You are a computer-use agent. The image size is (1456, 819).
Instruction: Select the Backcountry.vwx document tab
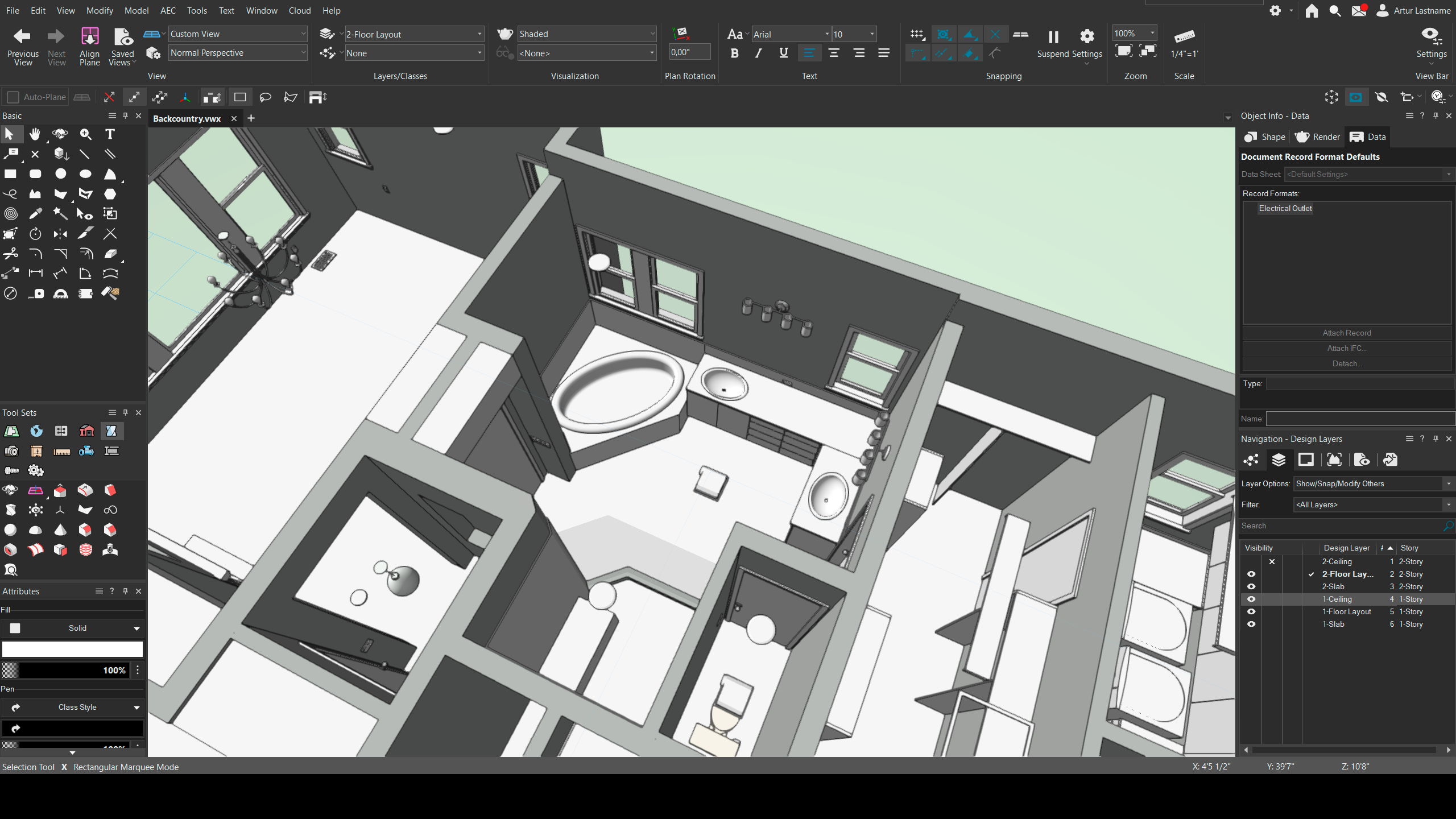point(187,118)
